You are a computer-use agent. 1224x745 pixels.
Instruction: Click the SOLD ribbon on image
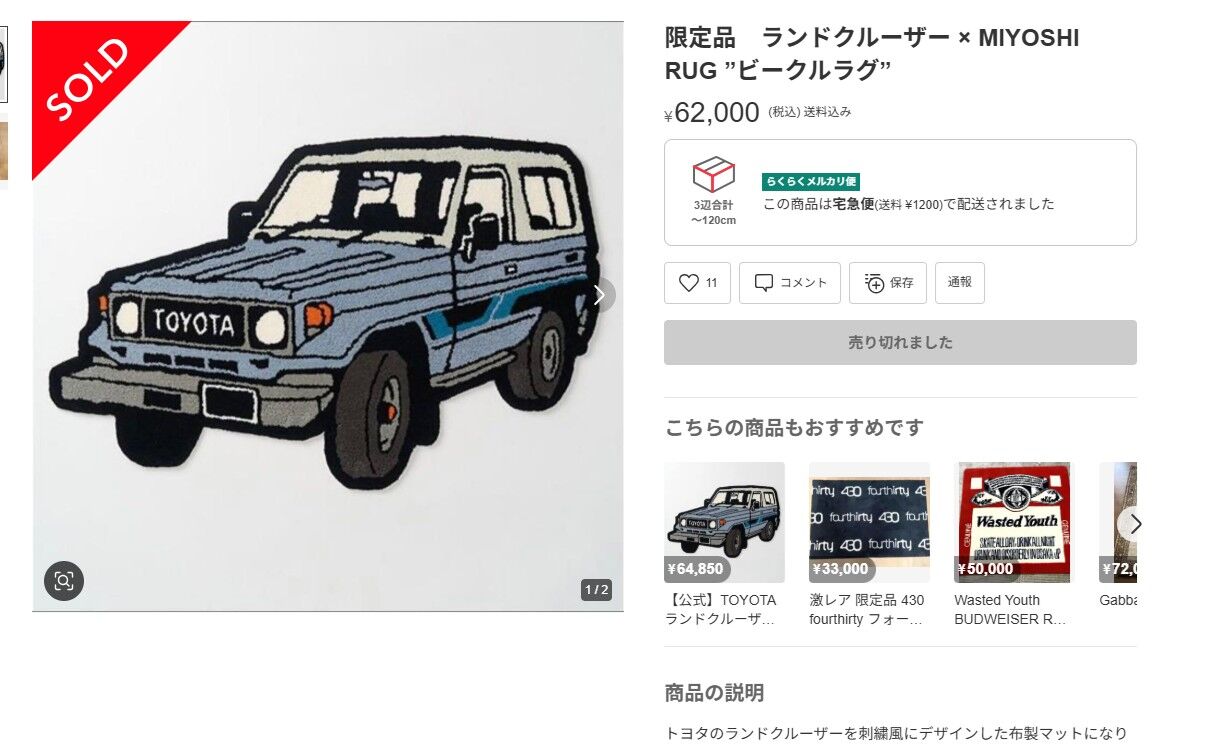click(88, 78)
